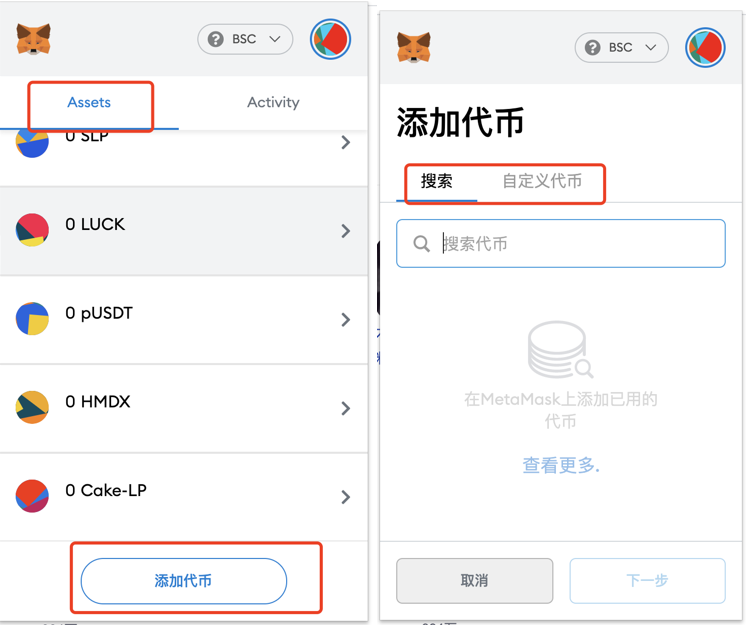Click the 取消 cancel button
Viewport: 746px width, 626px height.
tap(474, 581)
